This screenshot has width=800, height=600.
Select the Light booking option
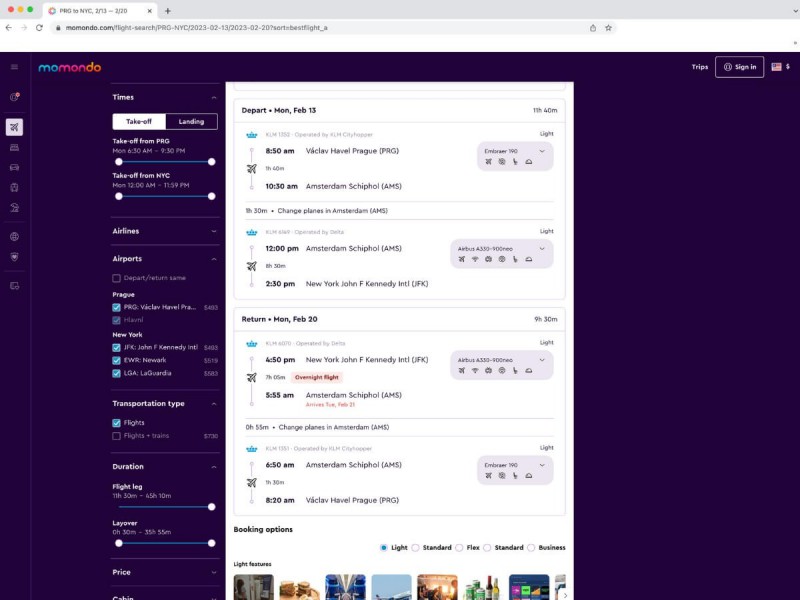click(x=384, y=547)
